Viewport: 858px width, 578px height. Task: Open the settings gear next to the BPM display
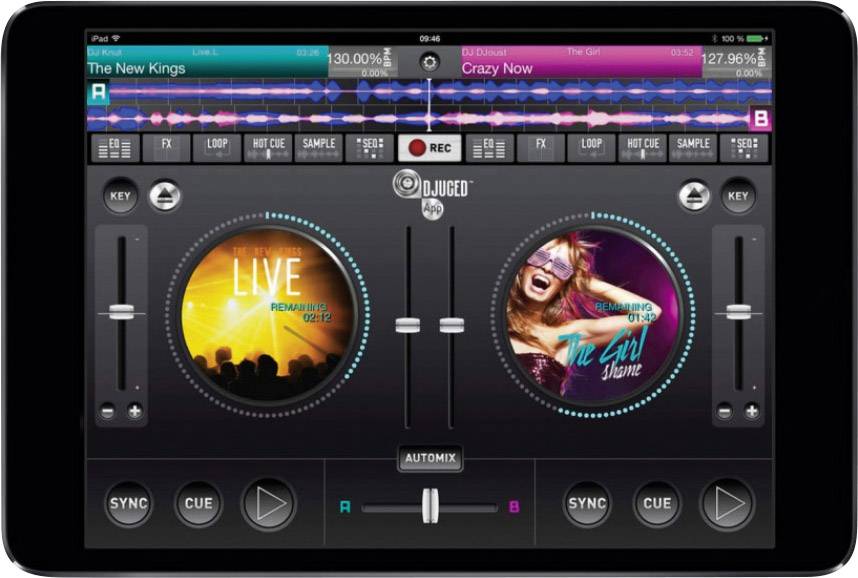pyautogui.click(x=428, y=60)
